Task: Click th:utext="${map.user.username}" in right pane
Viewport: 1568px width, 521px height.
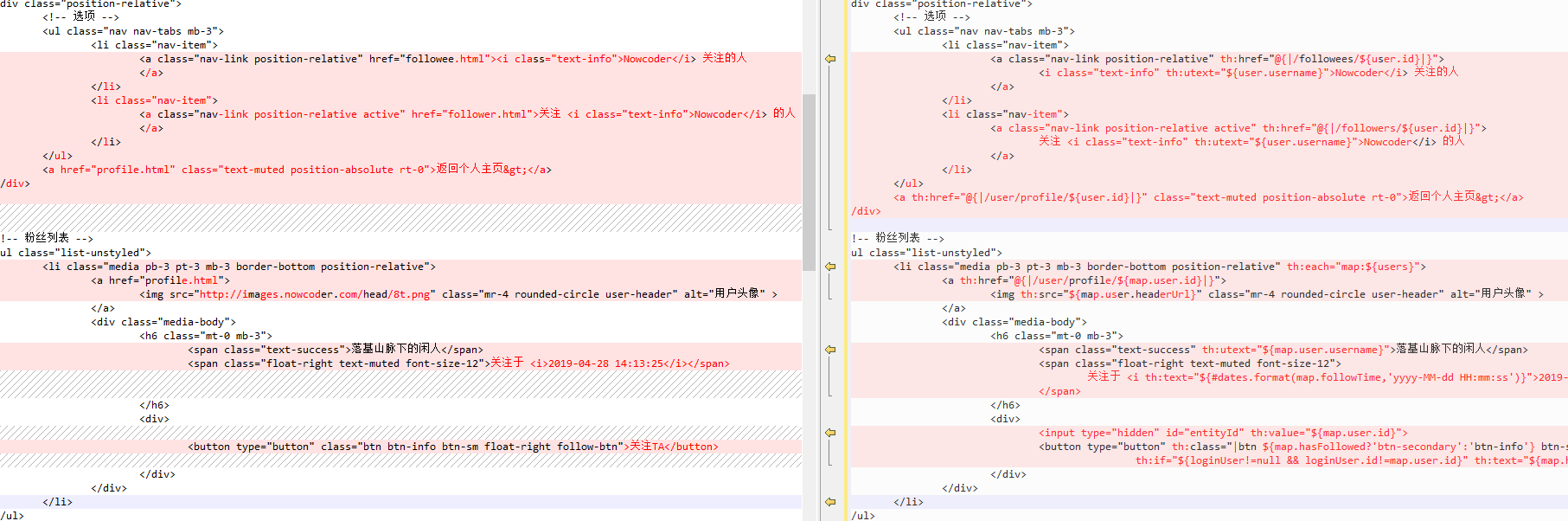Action: [1296, 350]
